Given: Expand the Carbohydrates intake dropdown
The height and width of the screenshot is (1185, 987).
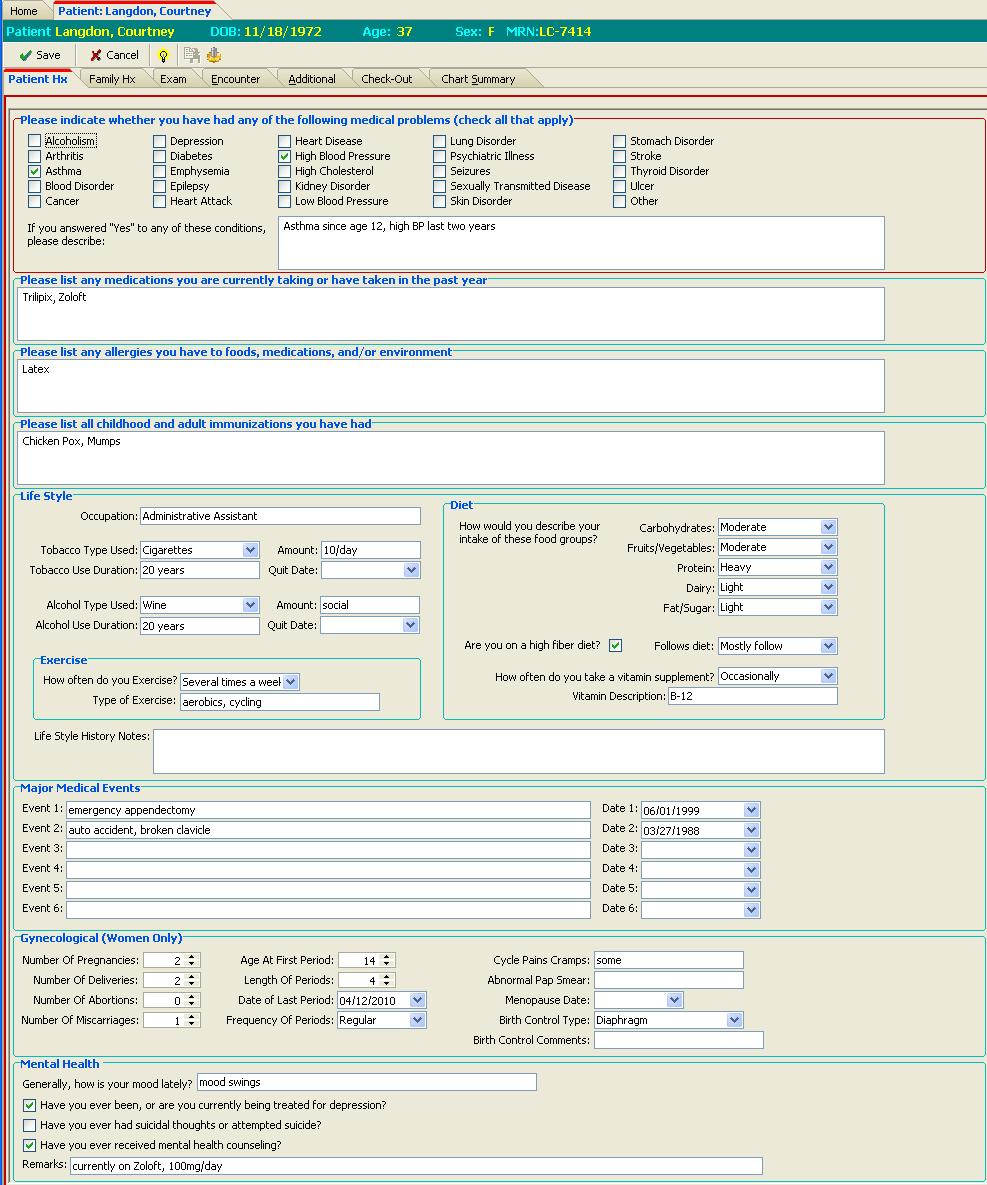Looking at the screenshot, I should coord(827,526).
